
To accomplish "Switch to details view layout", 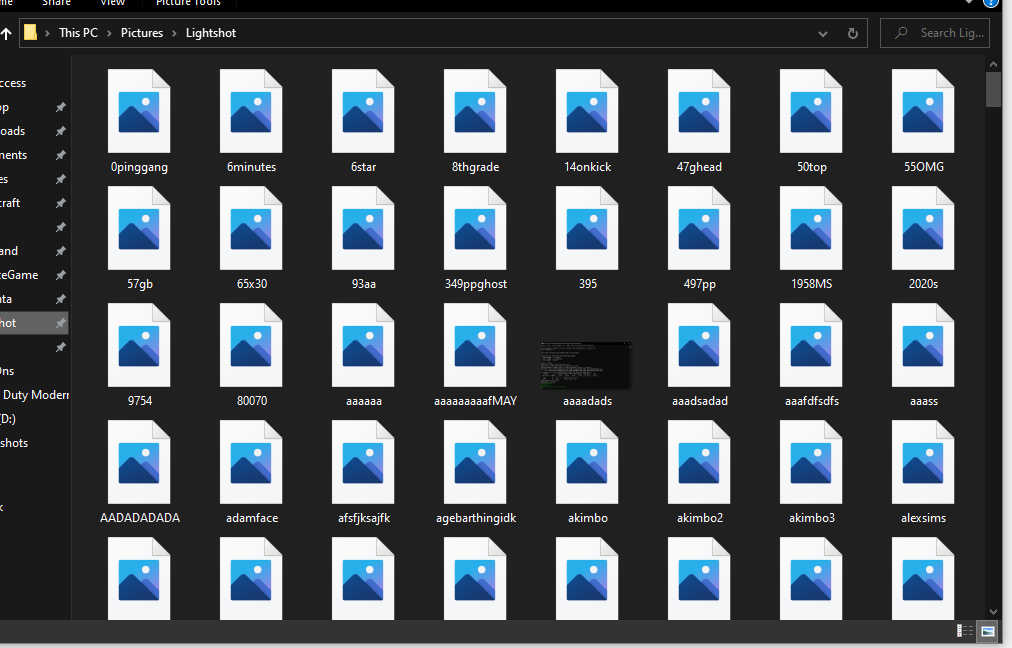I will click(965, 631).
